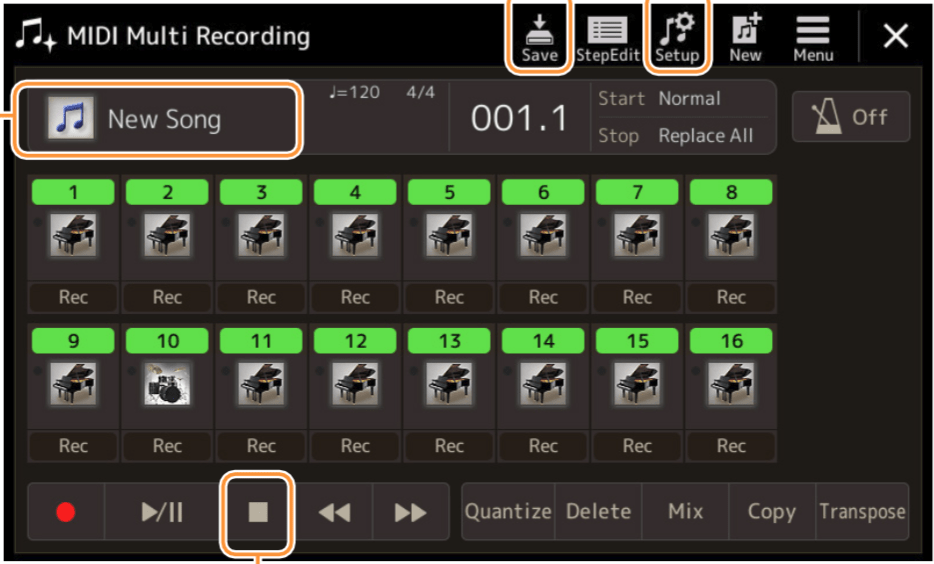
Task: Toggle the metronome Off button
Action: pos(851,117)
